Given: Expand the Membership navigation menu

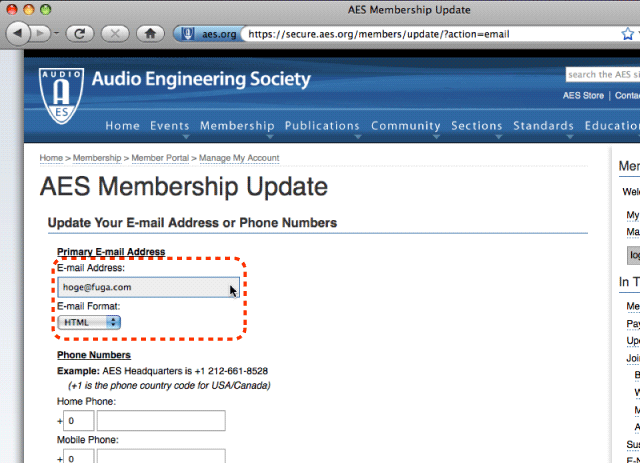Looking at the screenshot, I should (237, 126).
